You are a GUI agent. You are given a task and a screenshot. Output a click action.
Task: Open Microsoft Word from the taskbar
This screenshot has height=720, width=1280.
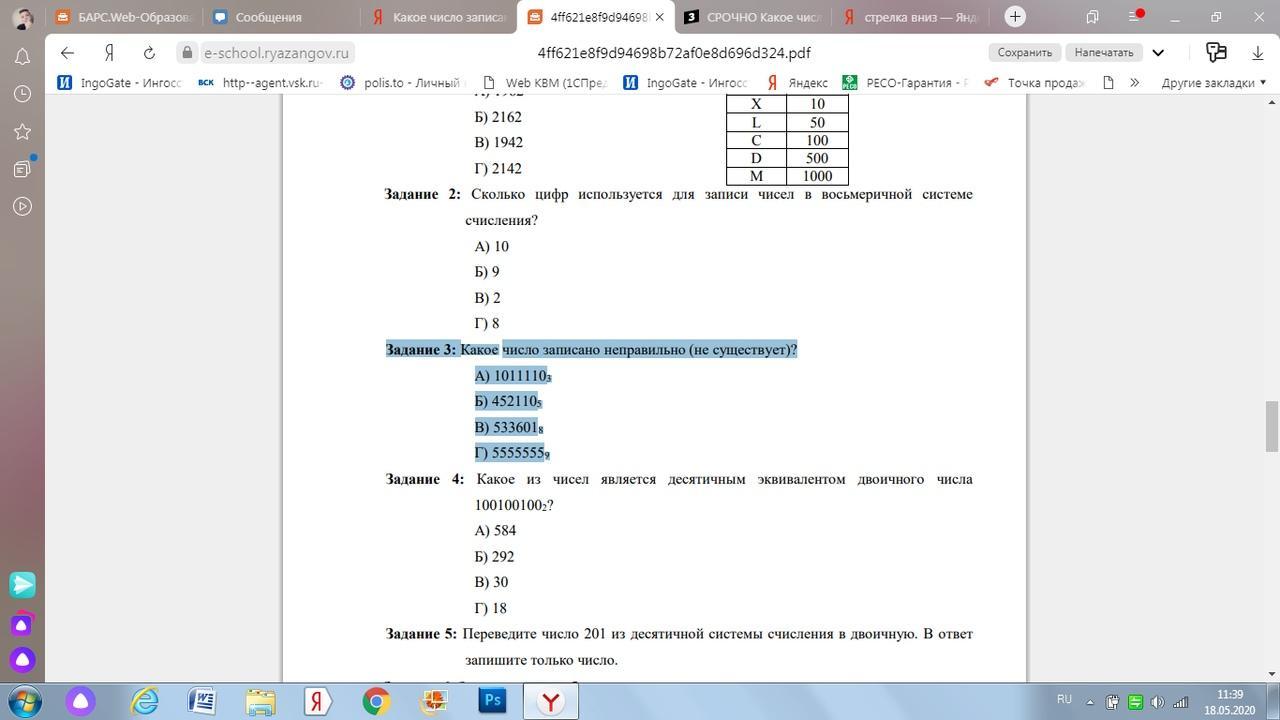tap(202, 701)
